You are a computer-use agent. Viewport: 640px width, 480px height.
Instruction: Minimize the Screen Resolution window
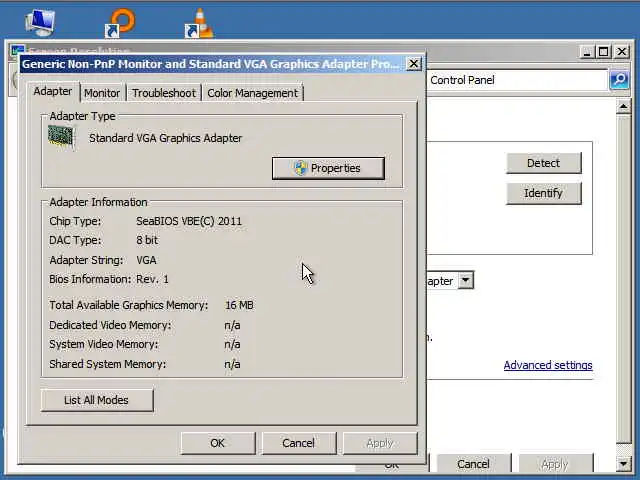click(x=587, y=52)
